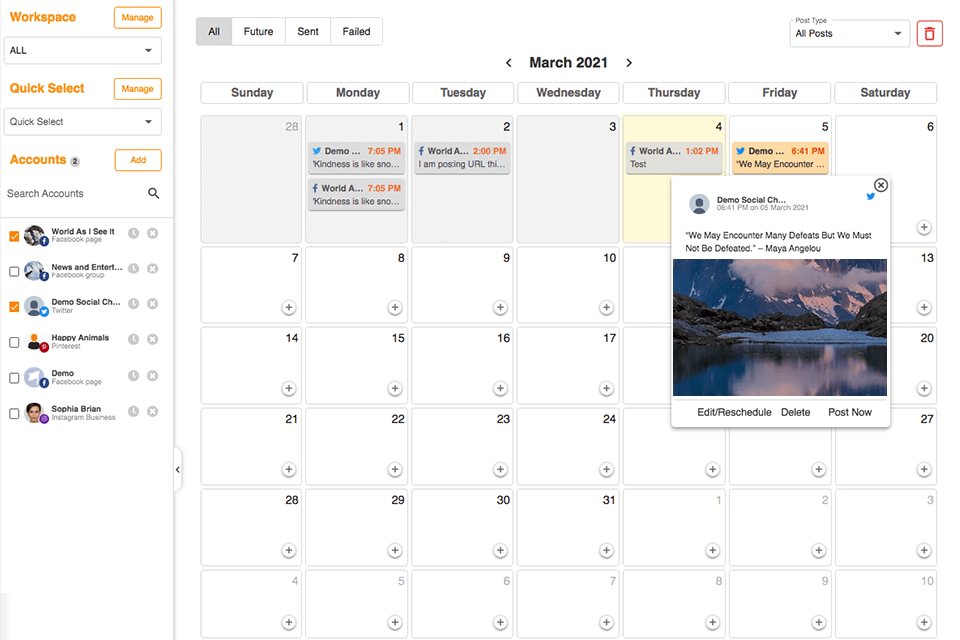Add post on March 24
The height and width of the screenshot is (640, 960).
[606, 469]
